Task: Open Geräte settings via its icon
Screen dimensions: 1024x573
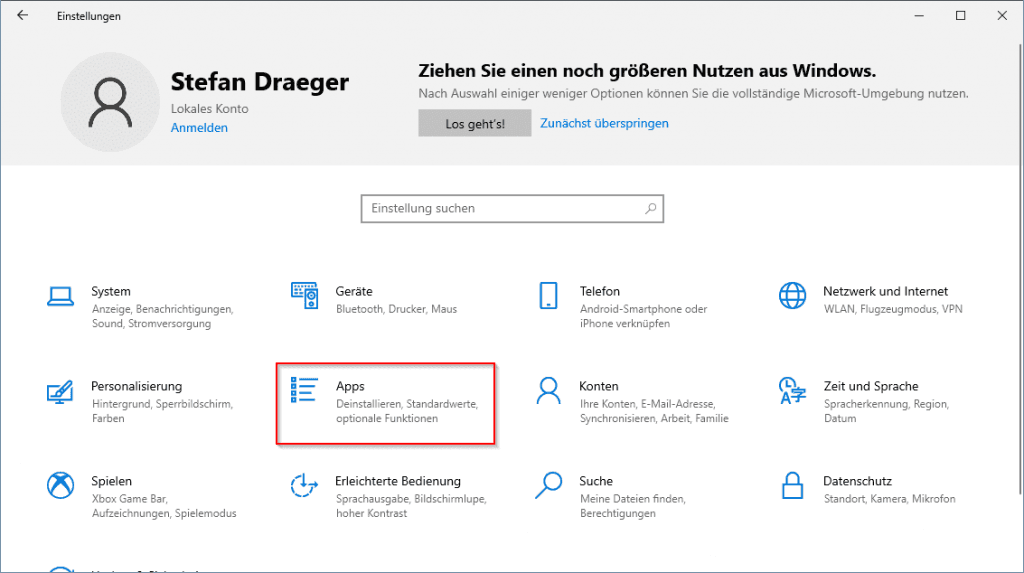Action: point(304,296)
